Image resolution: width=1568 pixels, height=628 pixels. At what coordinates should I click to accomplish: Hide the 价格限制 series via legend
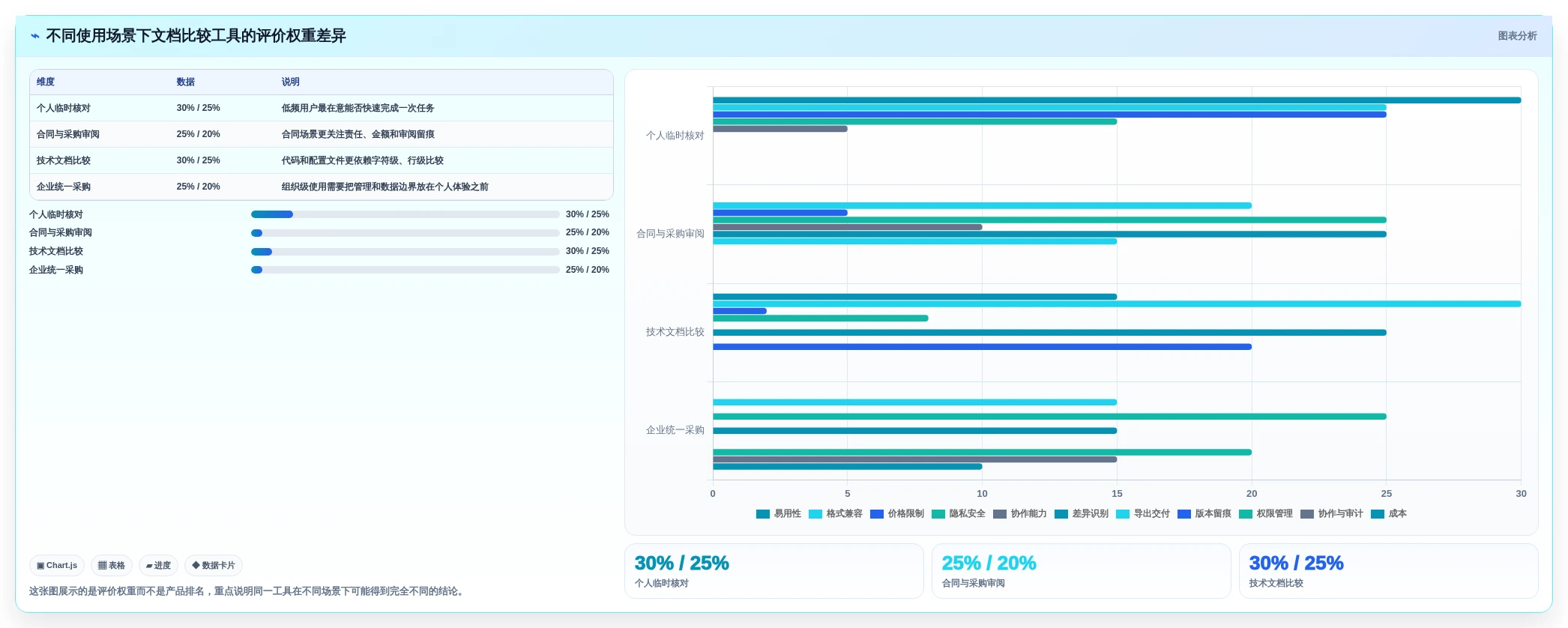[x=897, y=514]
